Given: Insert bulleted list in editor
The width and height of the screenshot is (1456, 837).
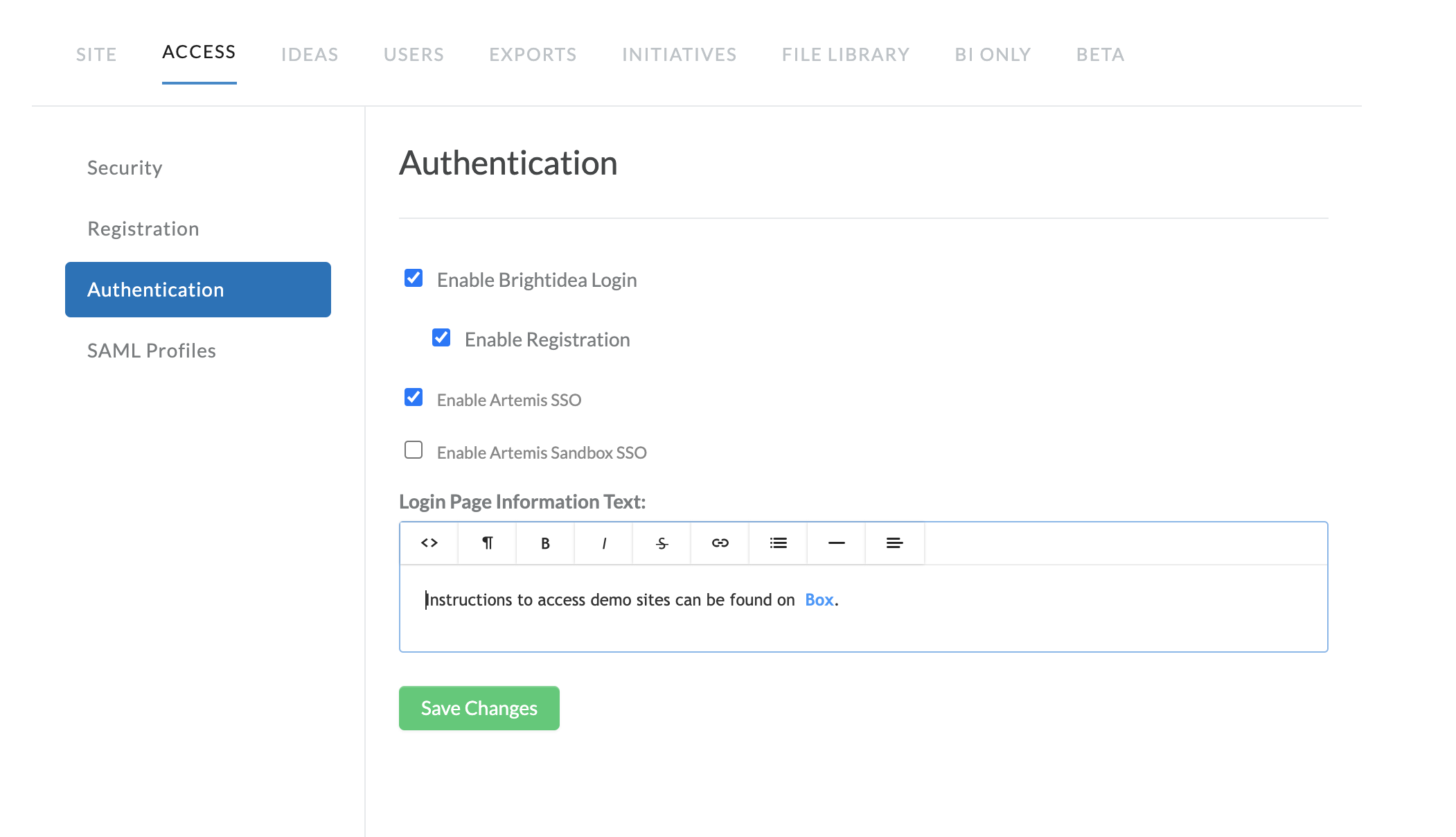Looking at the screenshot, I should (x=779, y=543).
